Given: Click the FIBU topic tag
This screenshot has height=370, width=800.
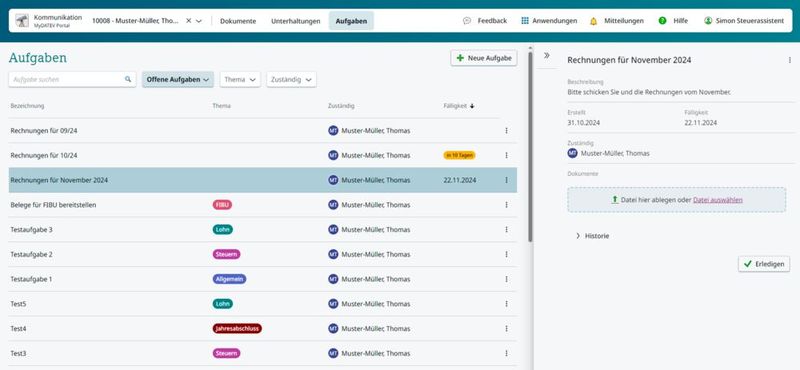Looking at the screenshot, I should tap(222, 205).
